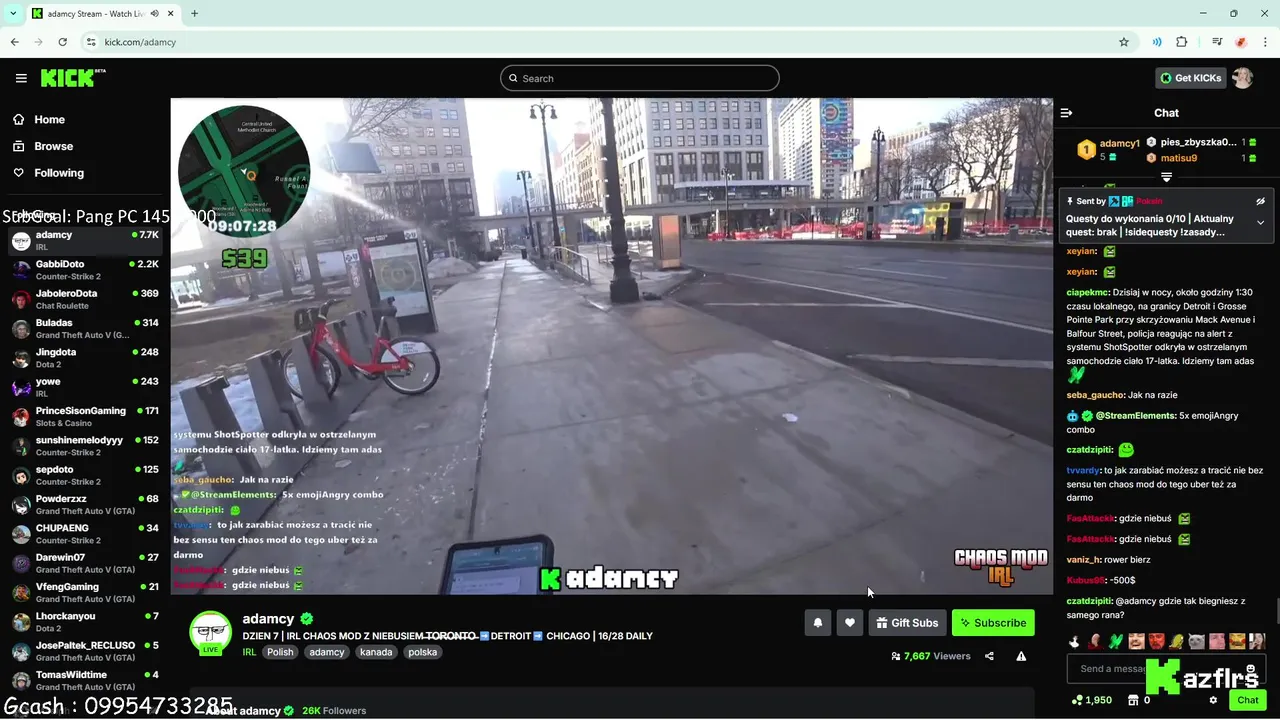The height and width of the screenshot is (720, 1280).
Task: Open browser media controls icon
Action: tap(1217, 42)
